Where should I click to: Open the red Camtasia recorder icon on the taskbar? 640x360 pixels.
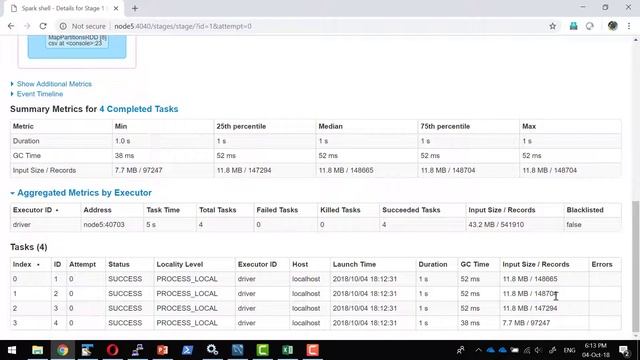tap(312, 350)
